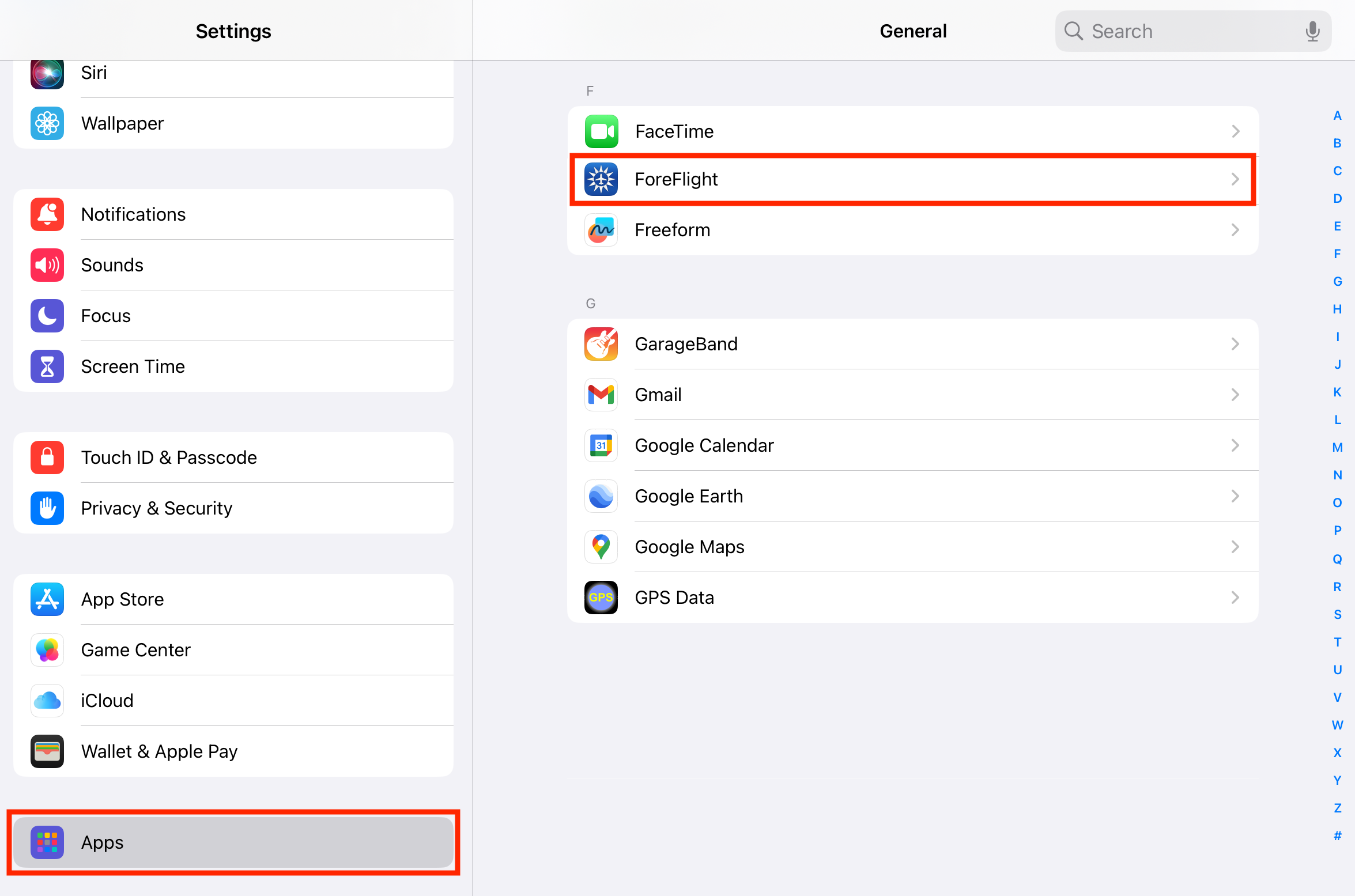
Task: Click the Game Center label
Action: pyautogui.click(x=135, y=650)
